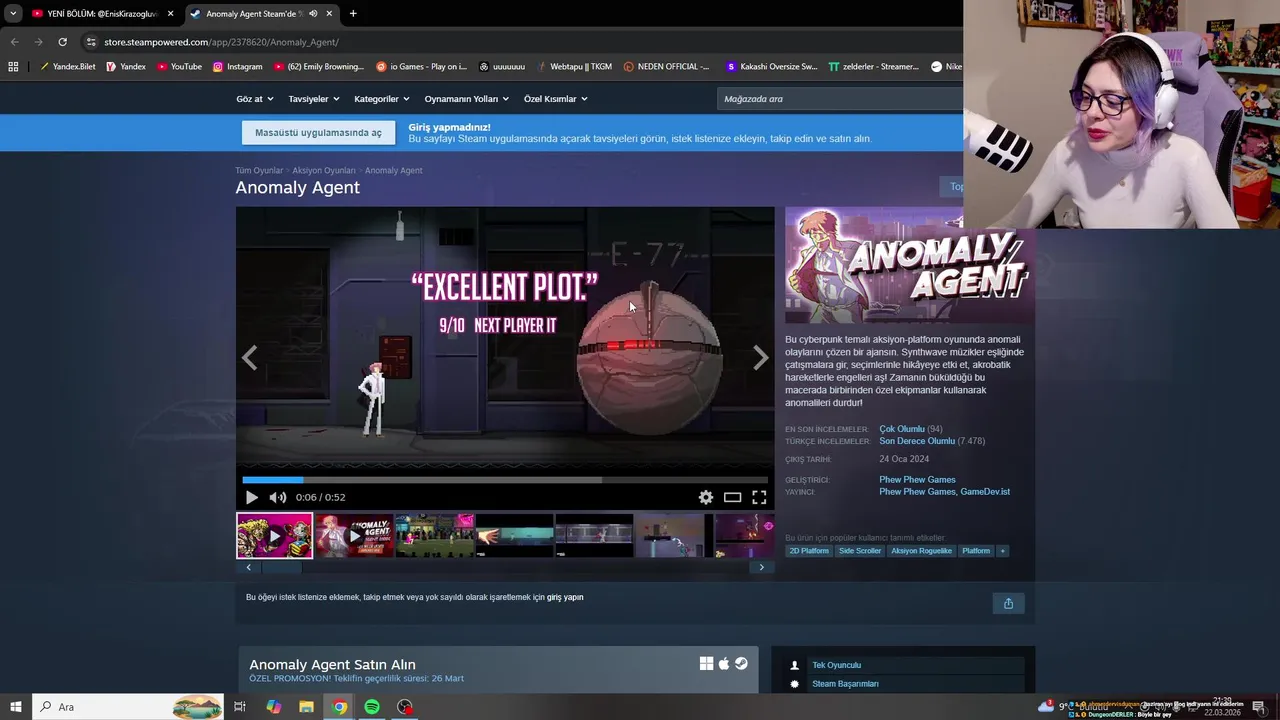The height and width of the screenshot is (720, 1280).
Task: Enter fullscreen on the trailer
Action: point(759,497)
